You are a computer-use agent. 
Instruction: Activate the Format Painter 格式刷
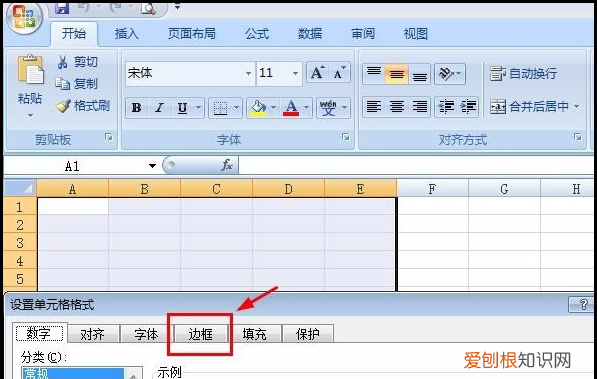82,106
